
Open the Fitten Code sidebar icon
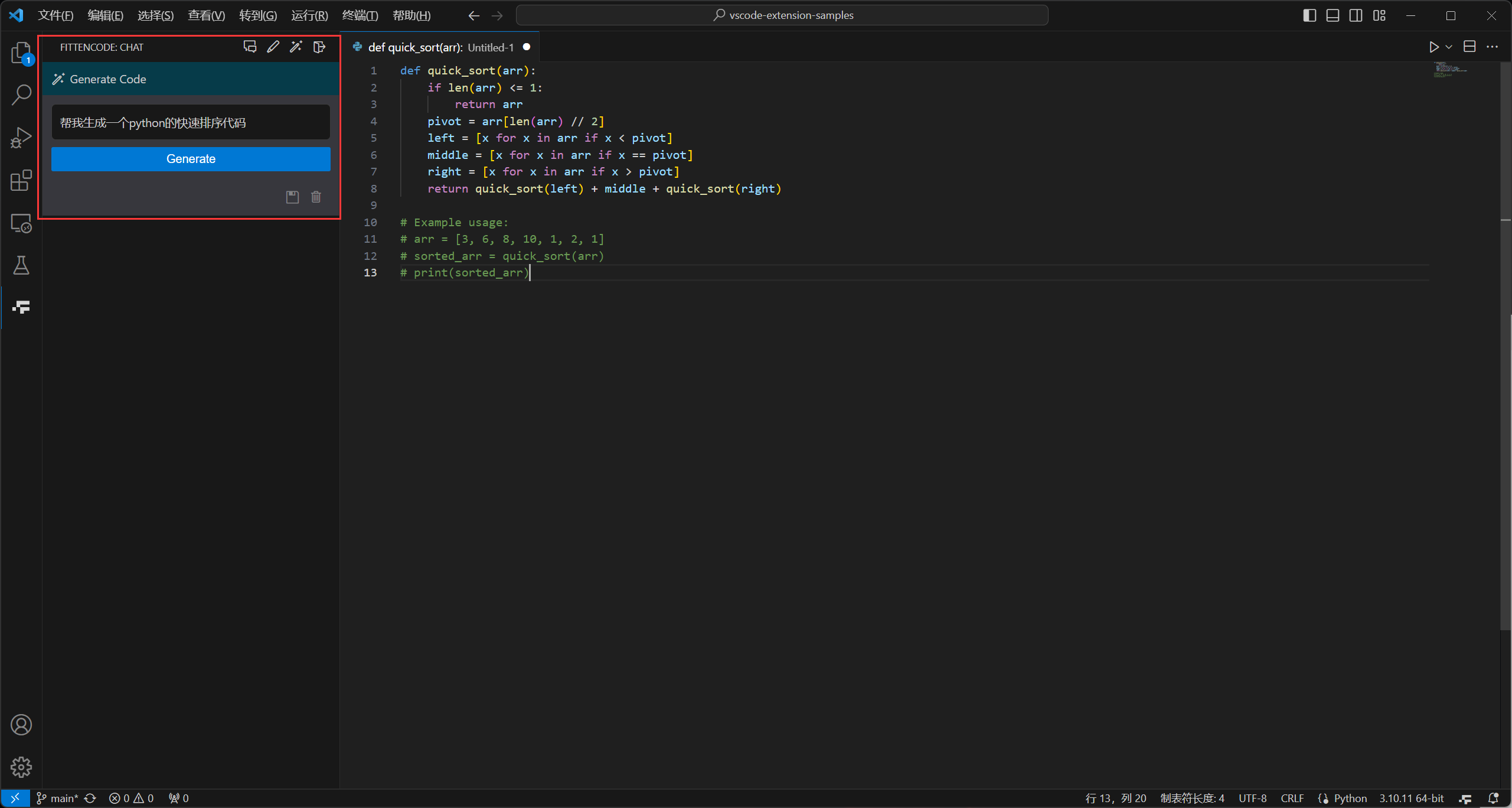pos(21,307)
